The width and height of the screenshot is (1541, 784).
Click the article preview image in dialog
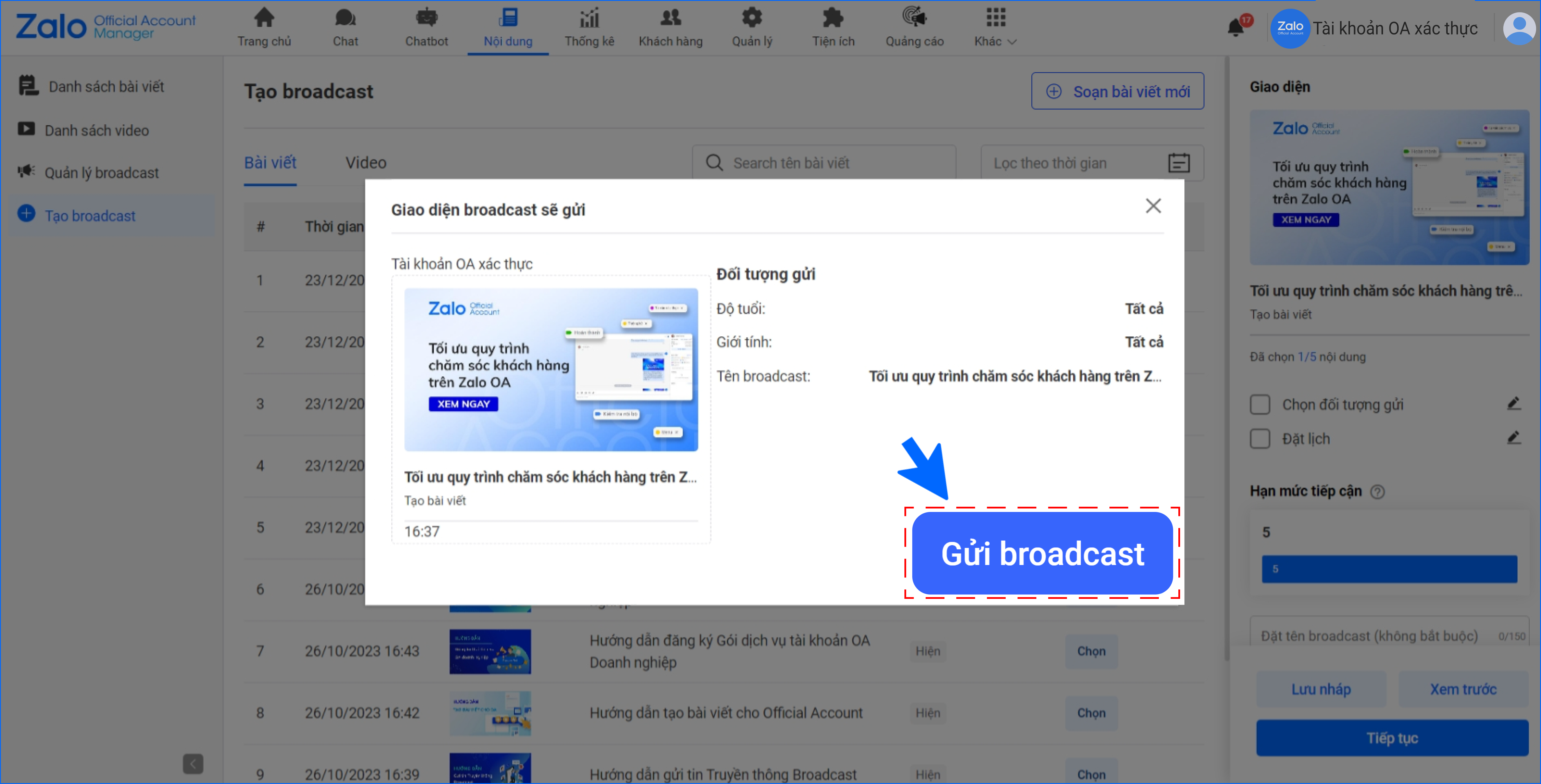[x=551, y=370]
